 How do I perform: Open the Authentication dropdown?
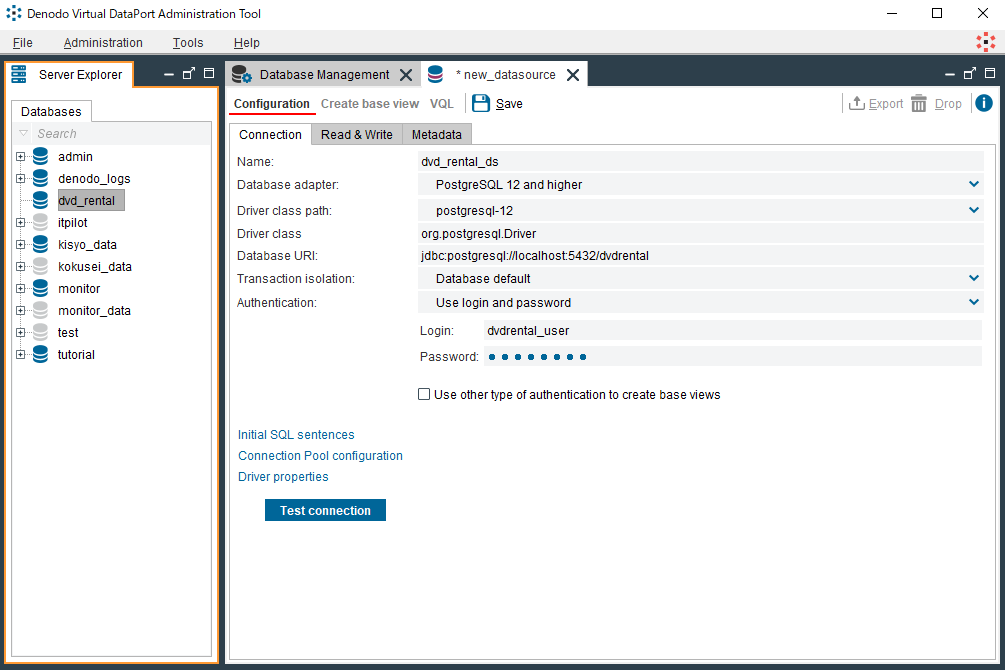pos(974,302)
